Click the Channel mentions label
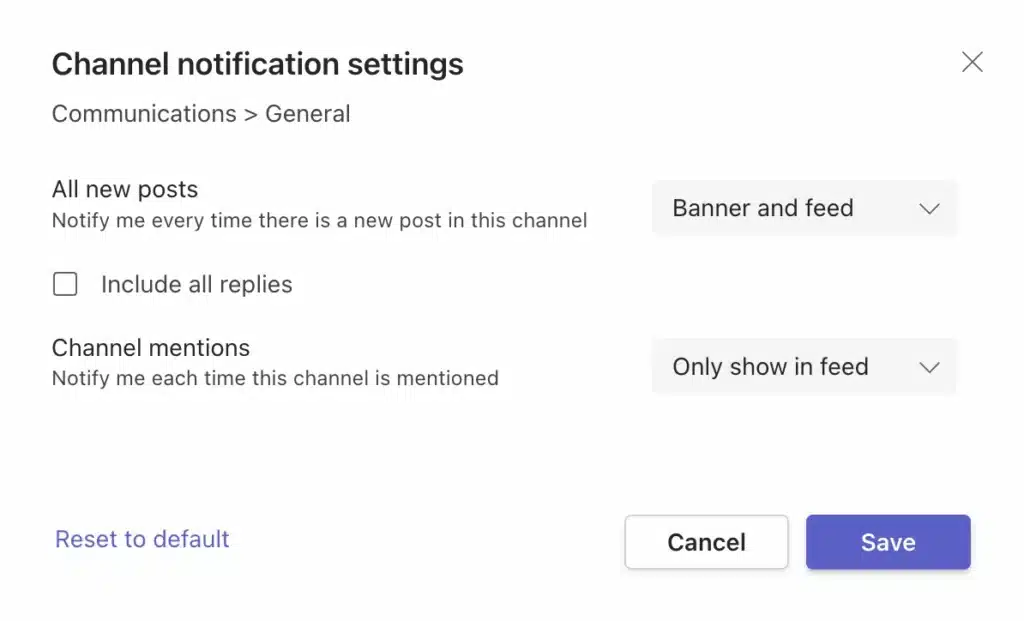 151,348
